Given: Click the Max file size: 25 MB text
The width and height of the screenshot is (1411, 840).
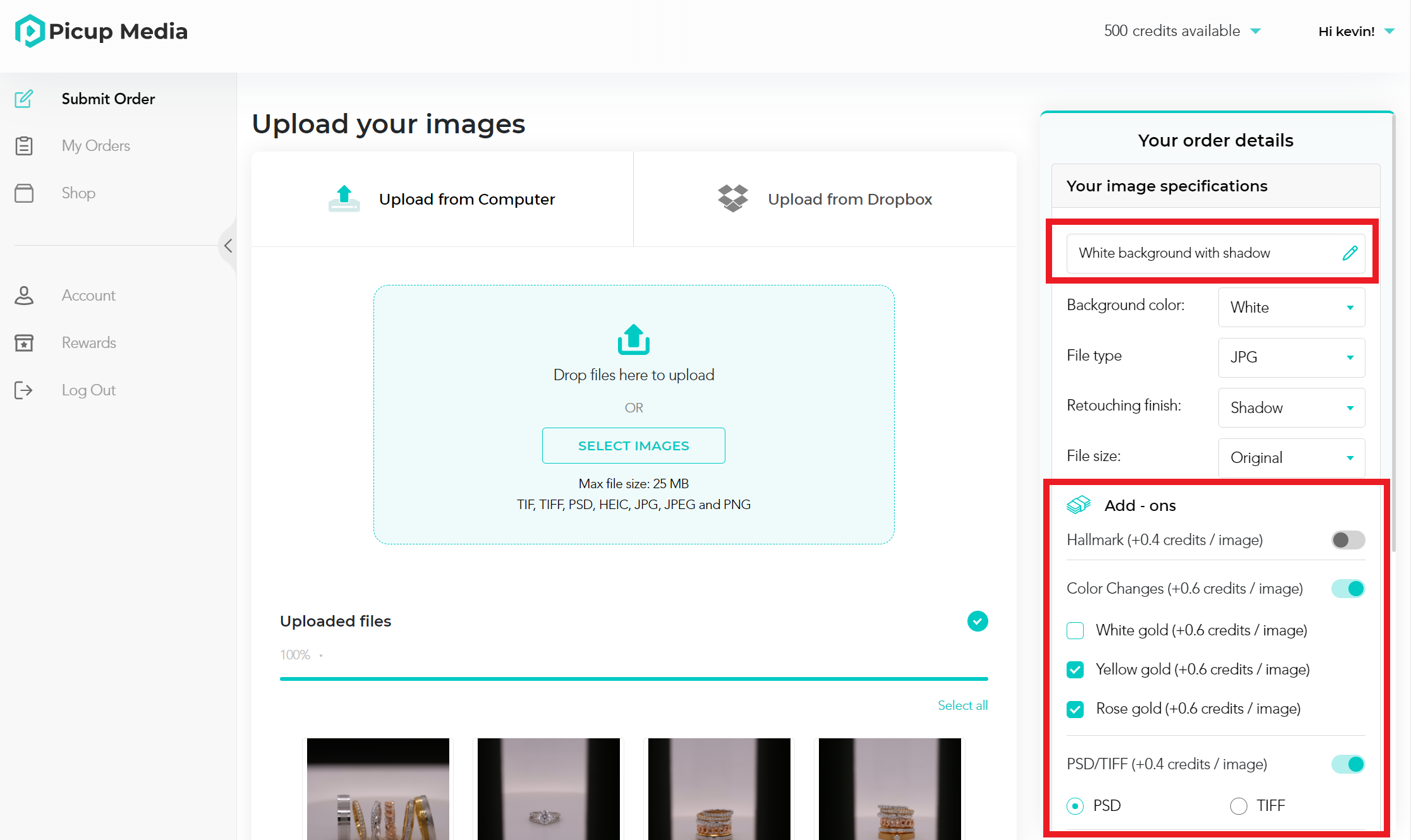Looking at the screenshot, I should tap(634, 484).
